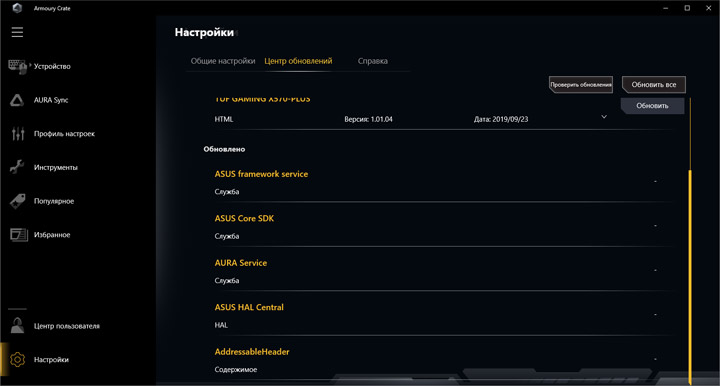Expand the ASUS Core SDK row
Image resolution: width=720 pixels, height=386 pixels.
[x=655, y=226]
